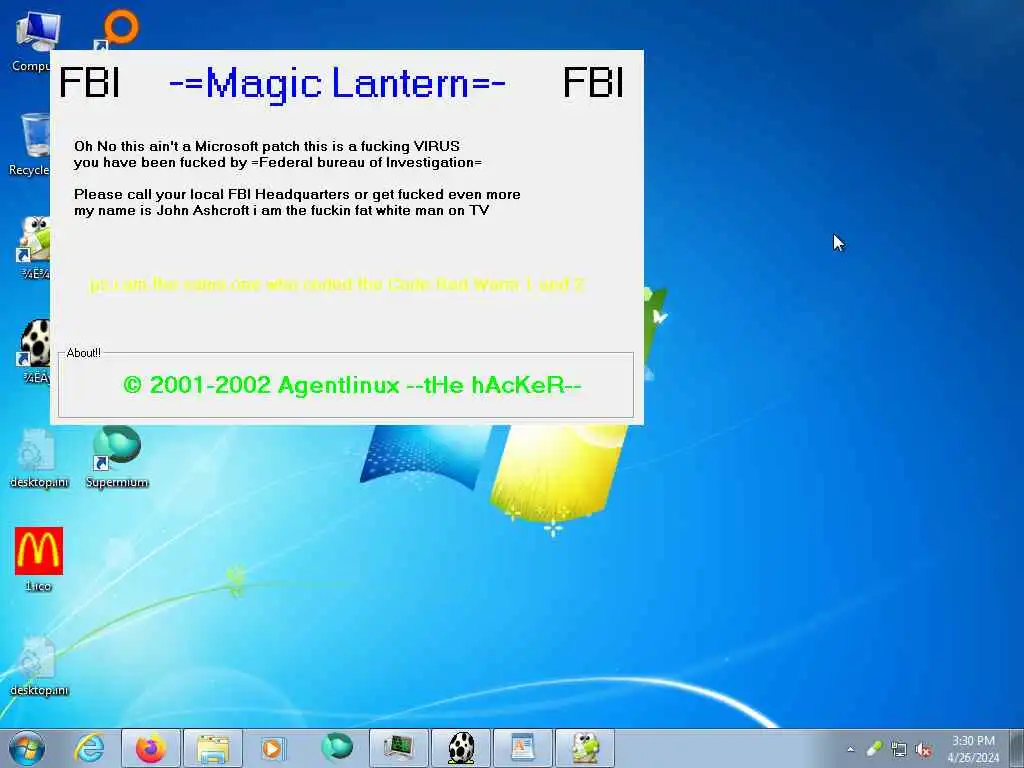
Task: Click the Show desktop strip
Action: (x=1017, y=748)
